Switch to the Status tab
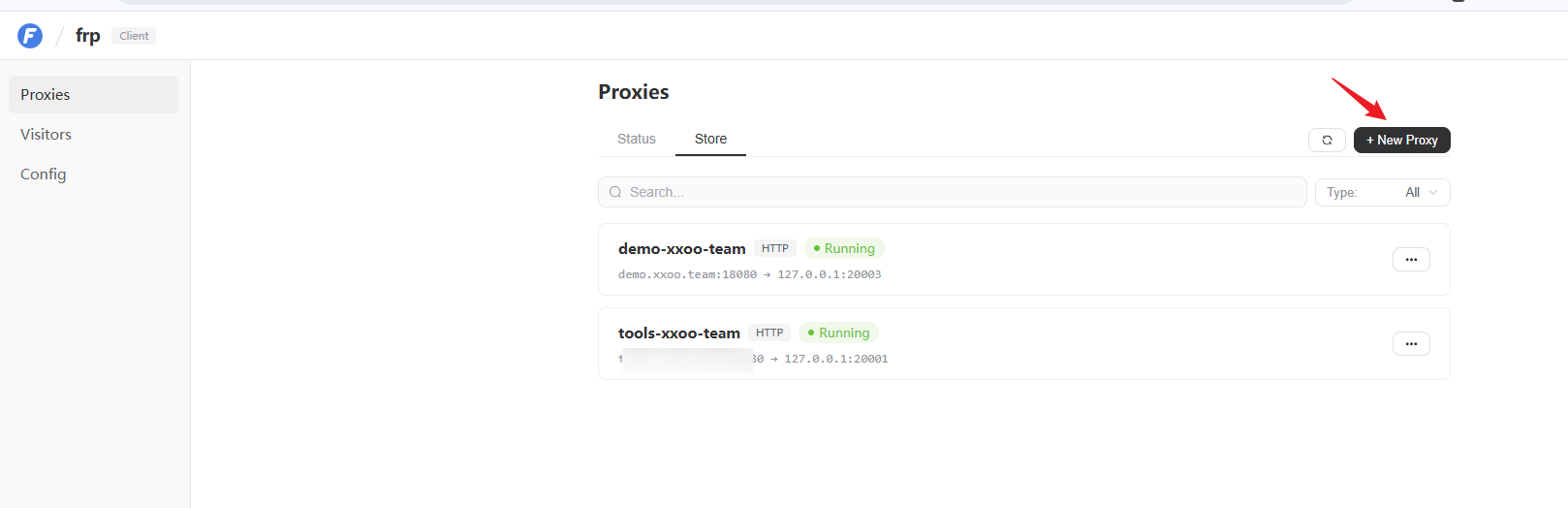Viewport: 1568px width, 508px height. tap(637, 139)
